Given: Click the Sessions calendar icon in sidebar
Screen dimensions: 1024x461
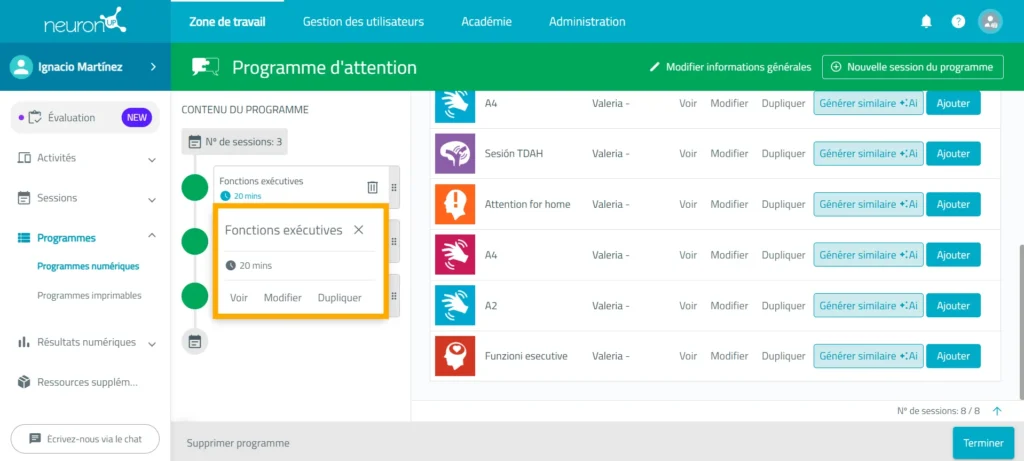Looking at the screenshot, I should point(24,198).
